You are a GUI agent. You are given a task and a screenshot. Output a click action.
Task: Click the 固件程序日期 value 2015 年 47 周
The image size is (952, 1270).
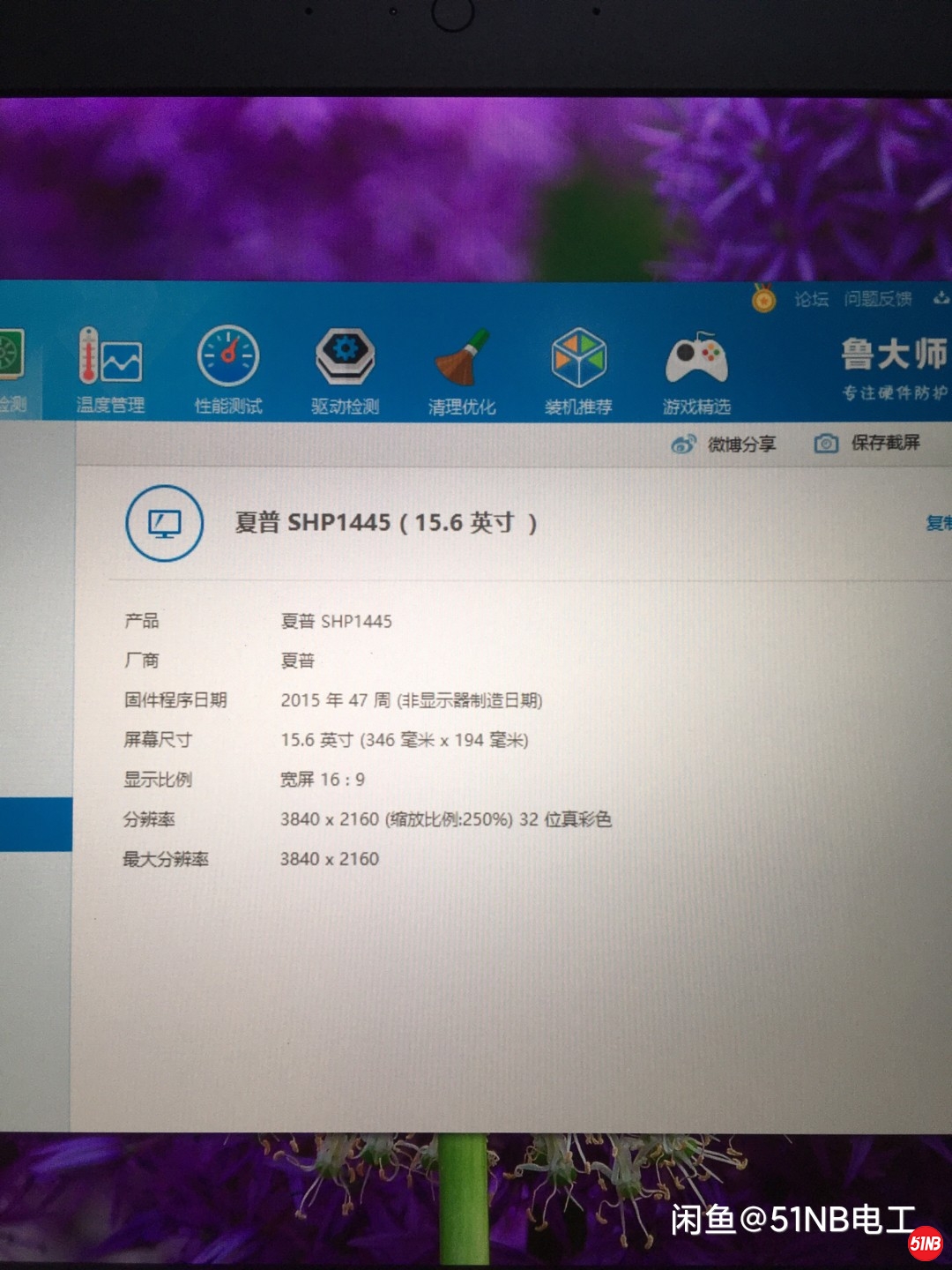411,700
